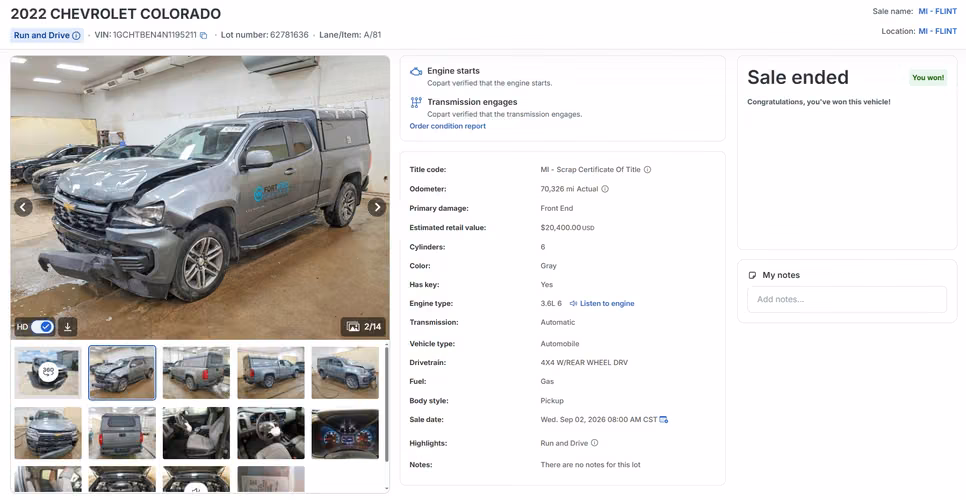Click the 4X4 W/REAR WHEEL DRV value
This screenshot has height=500, width=966.
coord(584,363)
